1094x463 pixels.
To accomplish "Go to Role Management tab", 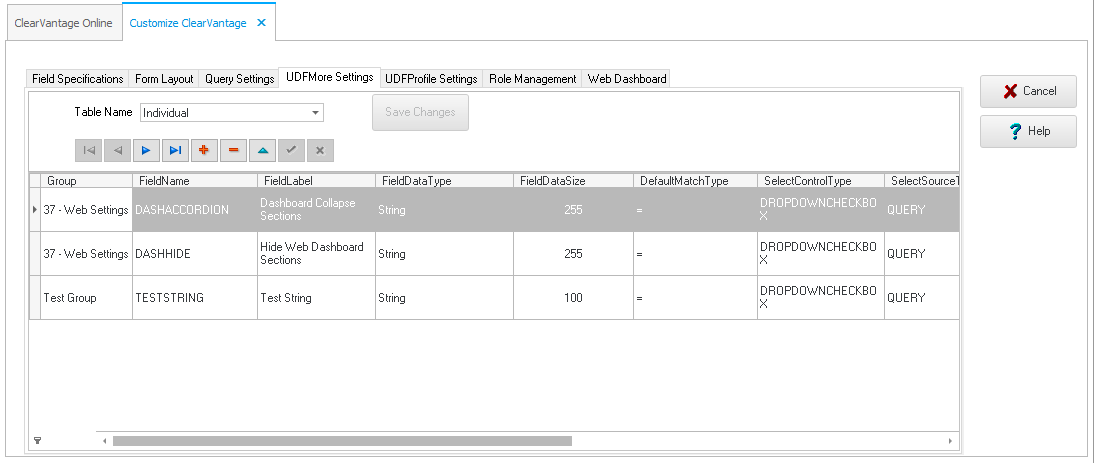I will pyautogui.click(x=532, y=79).
